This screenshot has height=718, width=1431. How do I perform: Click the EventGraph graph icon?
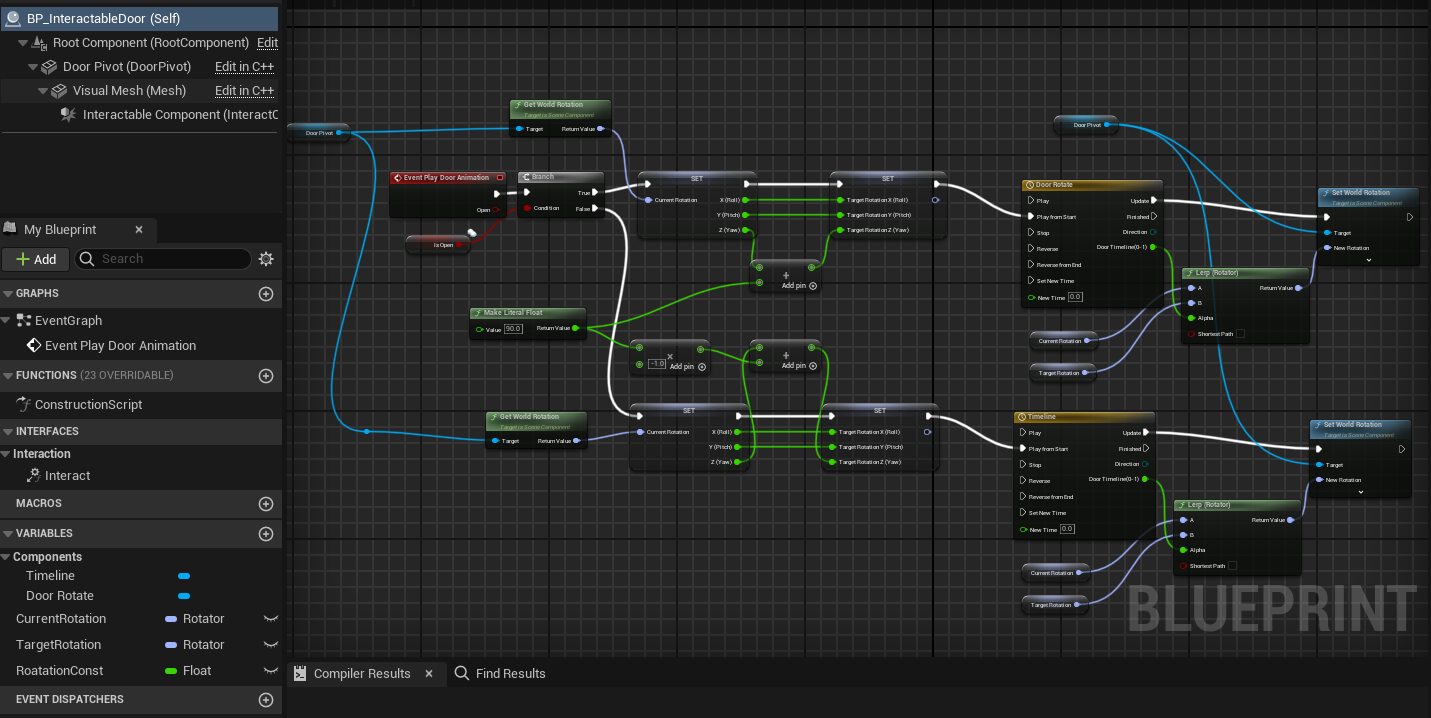point(25,321)
